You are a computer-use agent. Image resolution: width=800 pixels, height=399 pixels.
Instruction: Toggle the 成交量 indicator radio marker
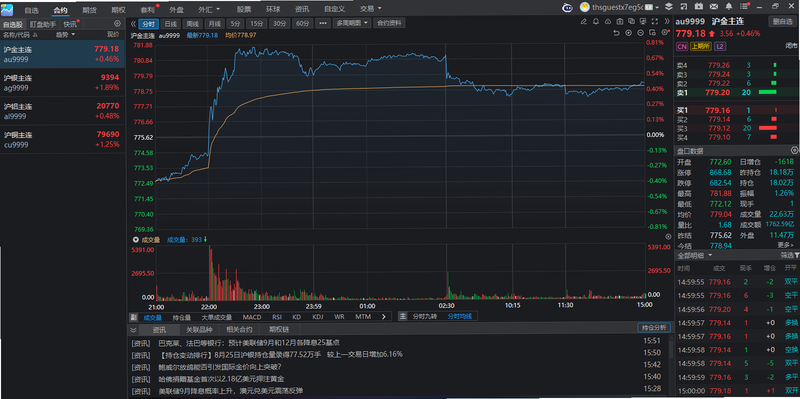[x=136, y=239]
